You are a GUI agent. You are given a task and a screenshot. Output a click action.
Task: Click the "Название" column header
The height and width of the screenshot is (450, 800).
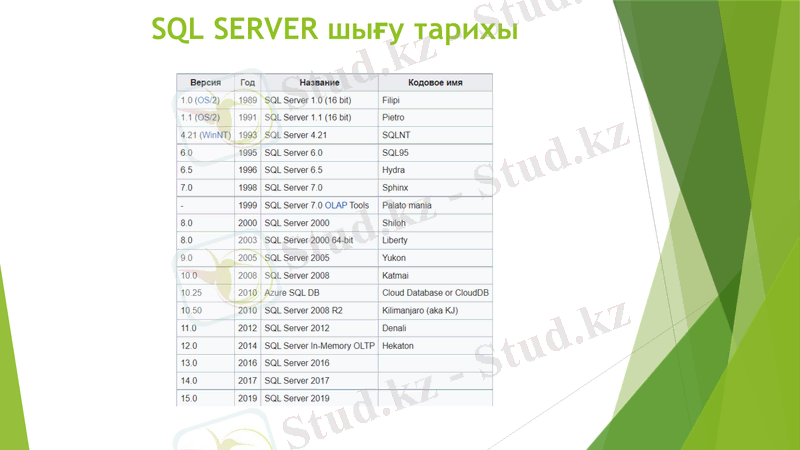(x=319, y=83)
